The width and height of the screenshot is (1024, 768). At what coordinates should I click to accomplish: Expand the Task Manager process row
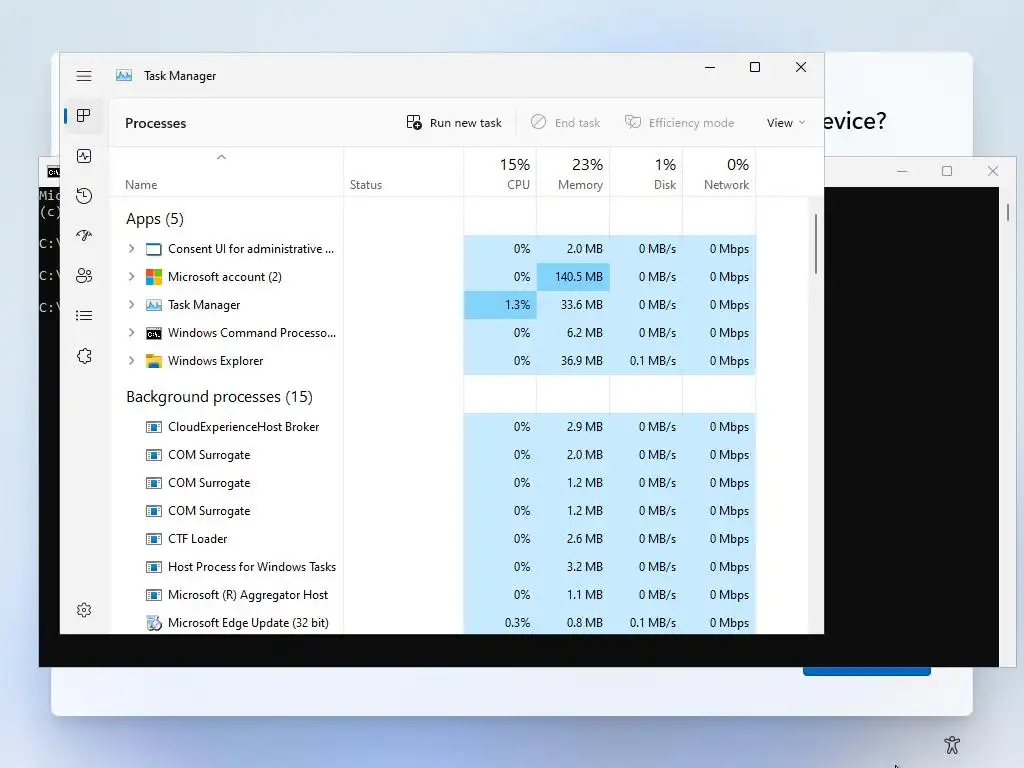coord(131,305)
